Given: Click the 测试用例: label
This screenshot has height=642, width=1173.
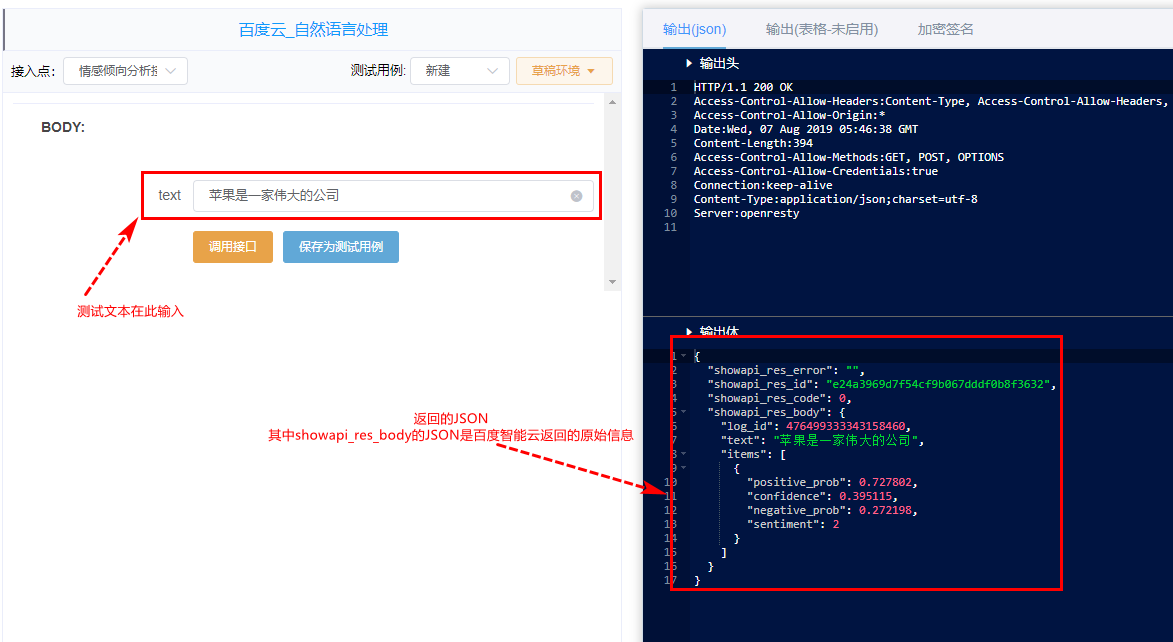Looking at the screenshot, I should (378, 71).
